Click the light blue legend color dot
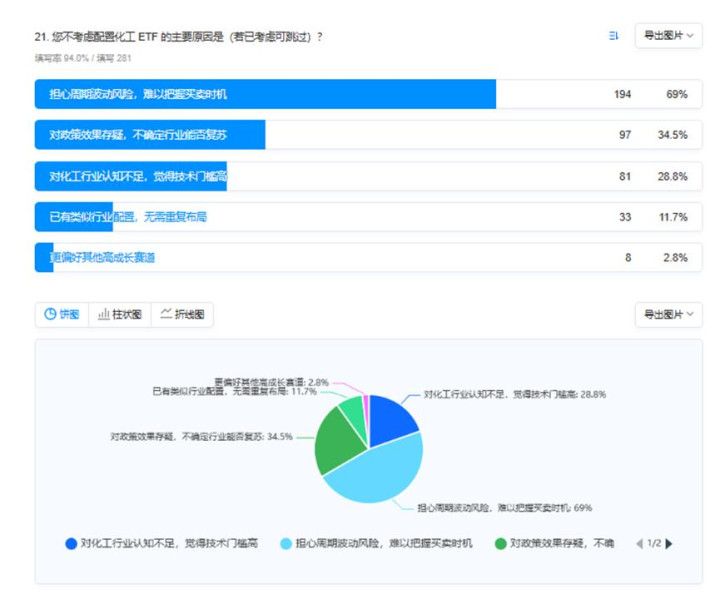Viewport: 720px width, 604px height. (286, 544)
